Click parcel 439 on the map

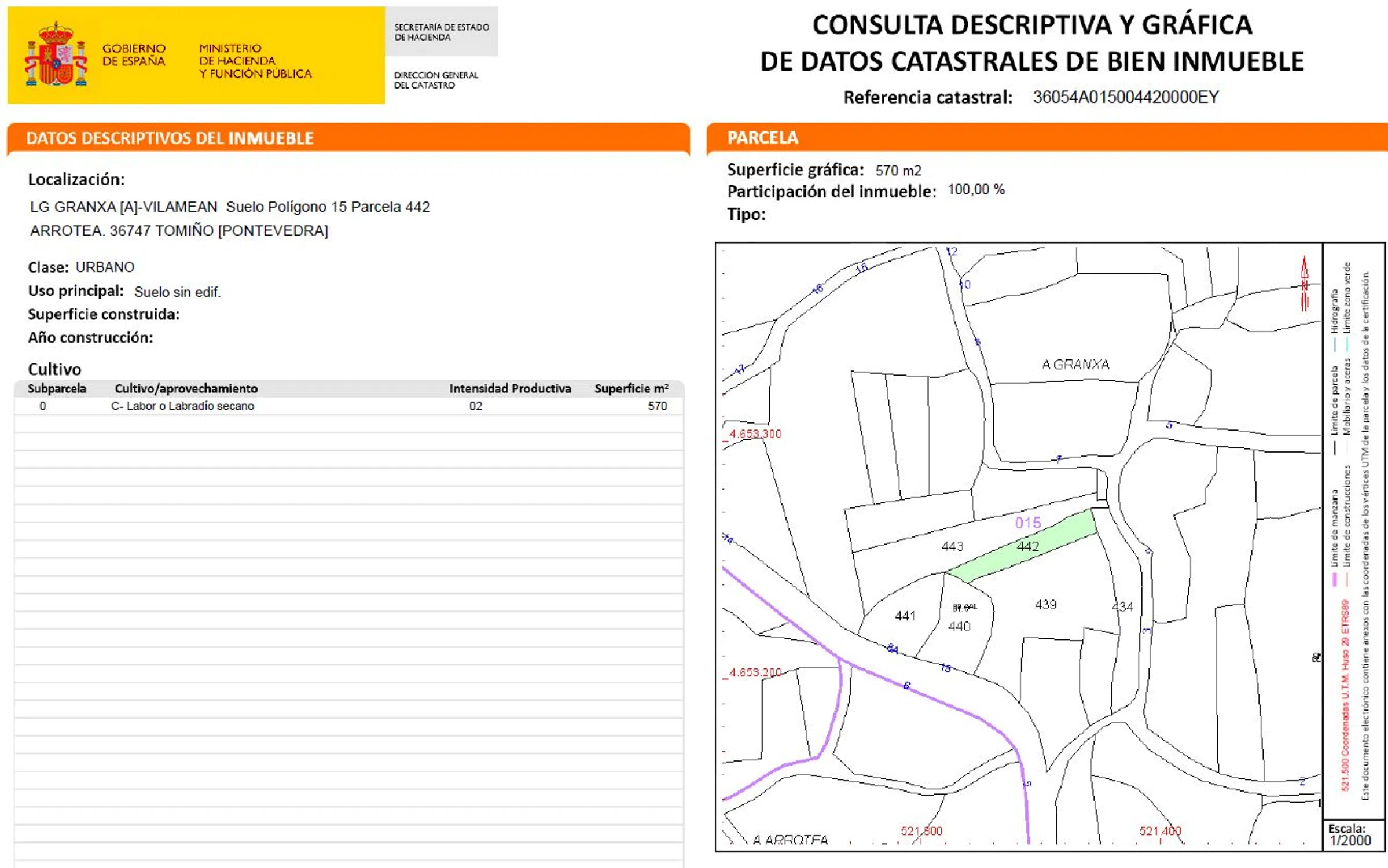(x=1045, y=605)
